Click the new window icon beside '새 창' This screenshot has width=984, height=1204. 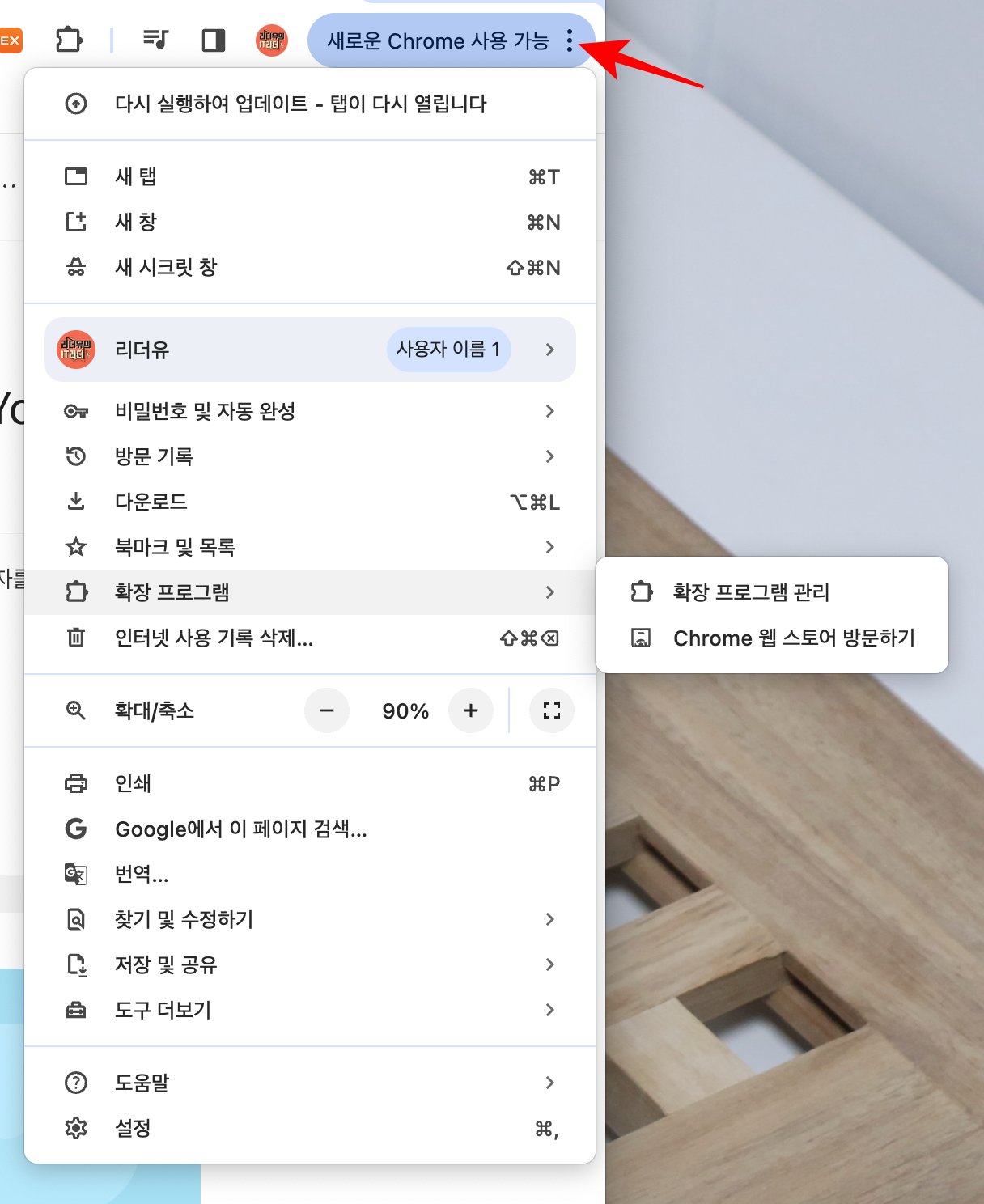pos(76,222)
